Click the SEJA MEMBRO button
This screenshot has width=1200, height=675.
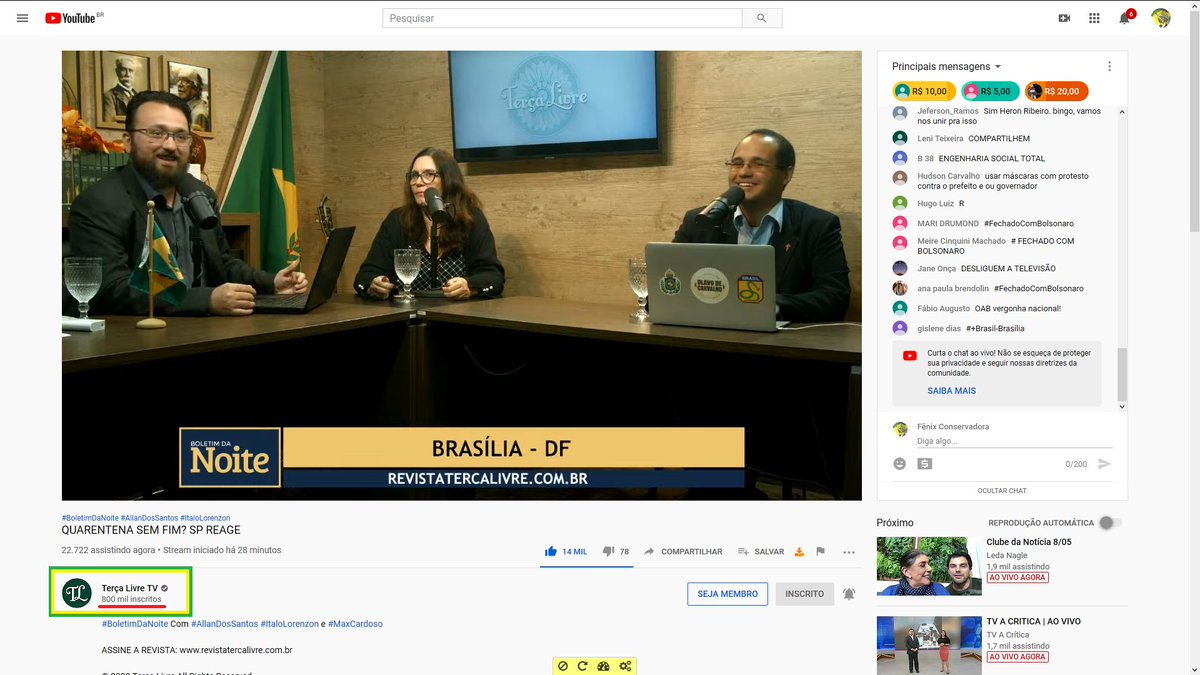click(x=727, y=594)
